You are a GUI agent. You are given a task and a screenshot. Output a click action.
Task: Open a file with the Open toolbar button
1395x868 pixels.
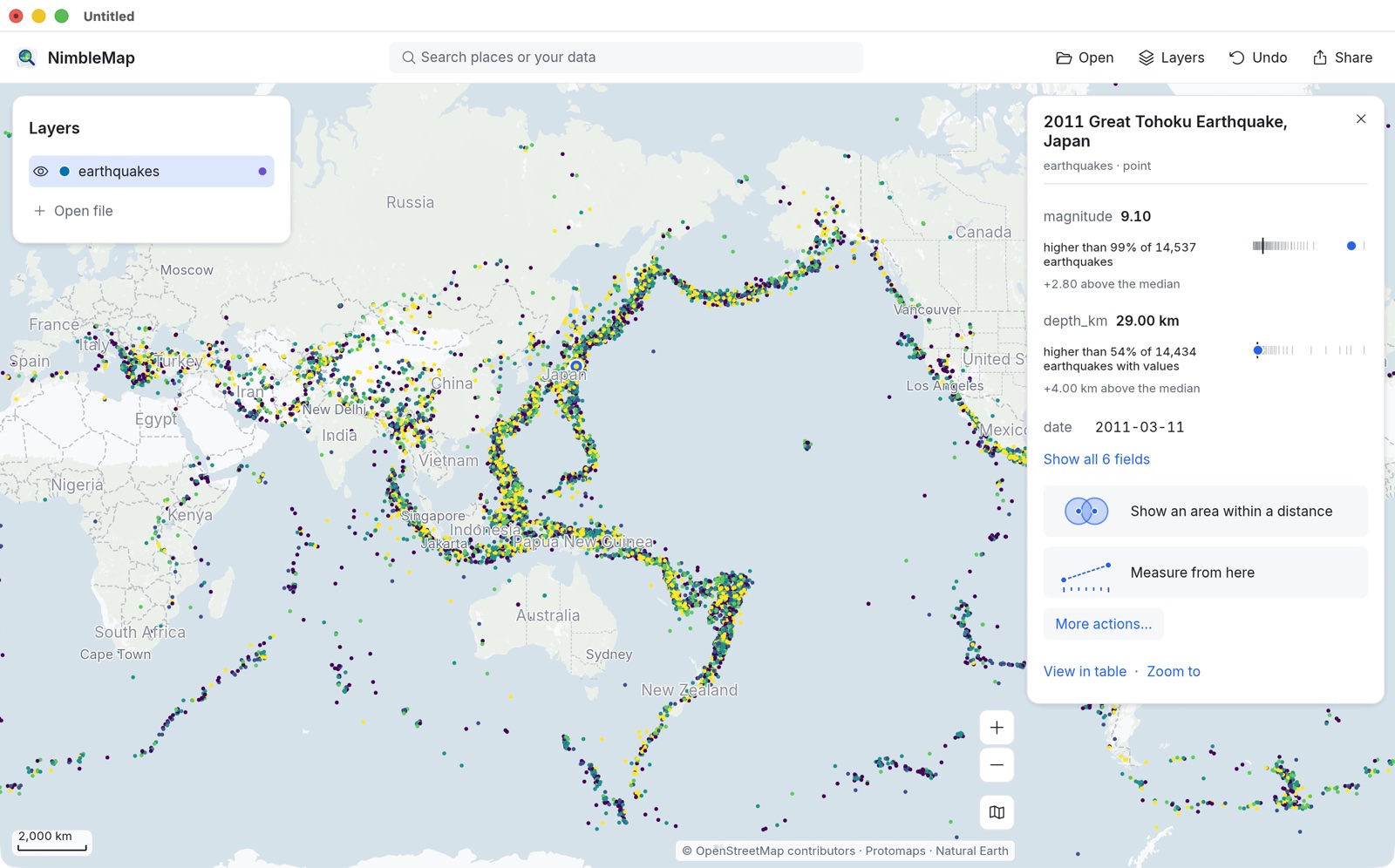pos(1085,58)
